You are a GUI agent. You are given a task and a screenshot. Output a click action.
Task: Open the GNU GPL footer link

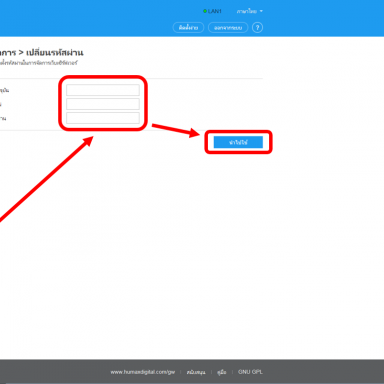[x=250, y=372]
